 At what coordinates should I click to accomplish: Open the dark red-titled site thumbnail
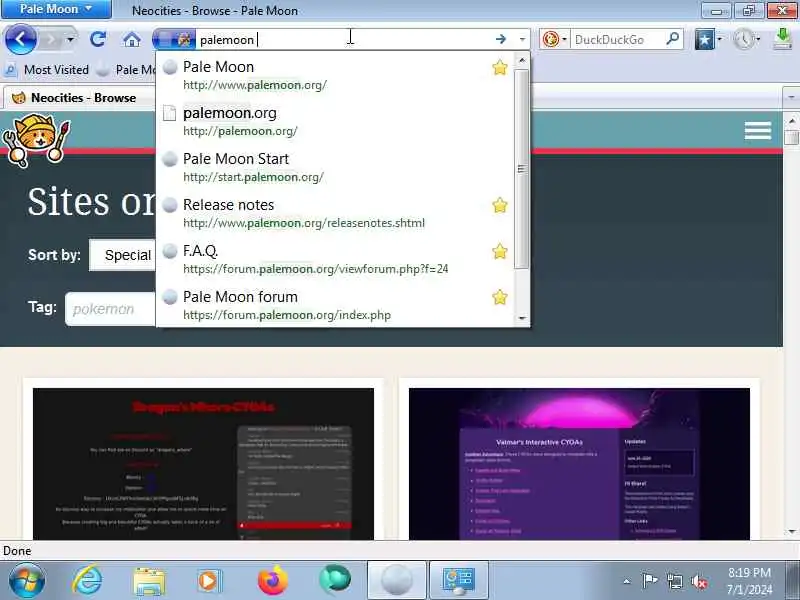(x=203, y=464)
